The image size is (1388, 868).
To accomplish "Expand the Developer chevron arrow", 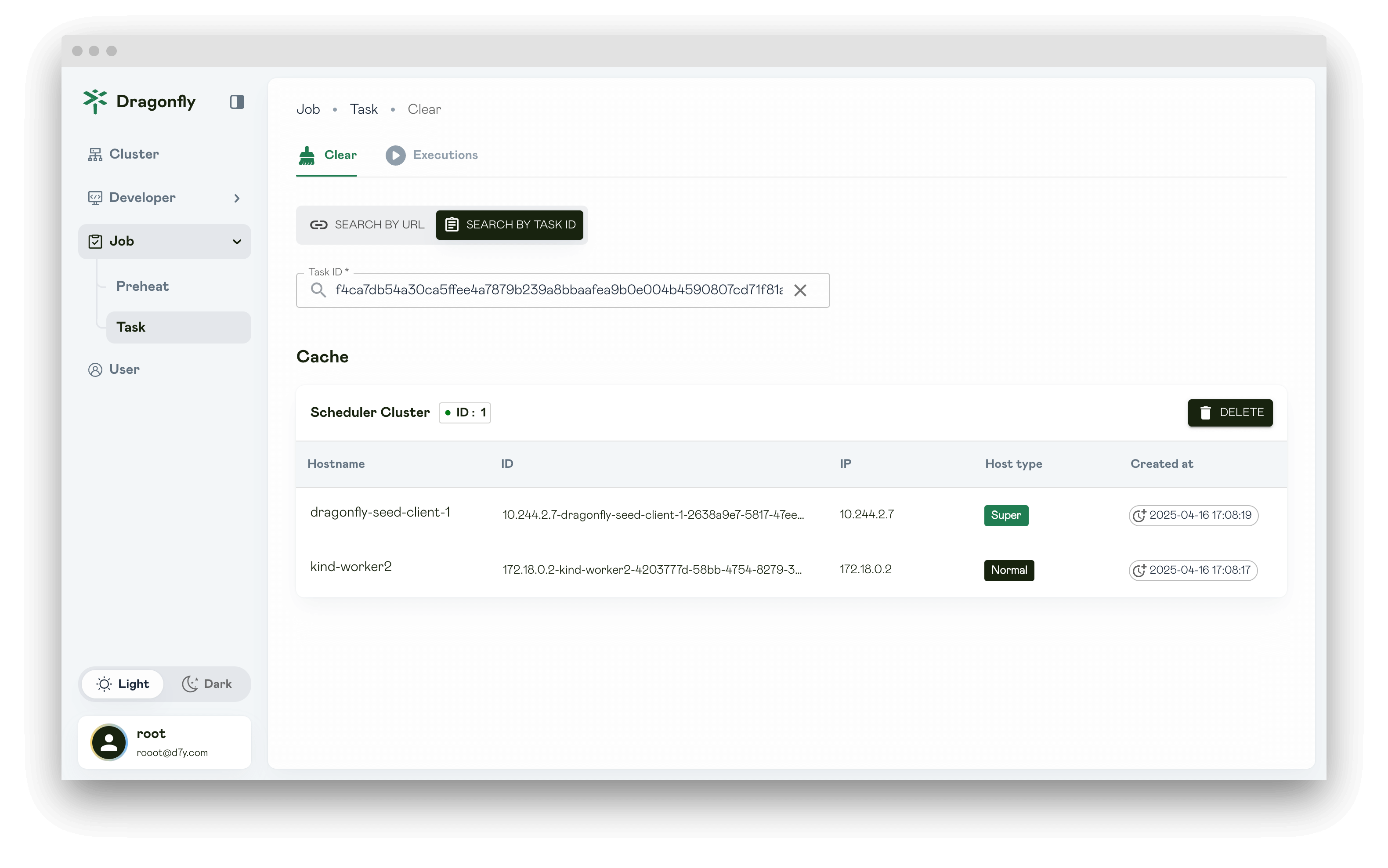I will pos(236,198).
